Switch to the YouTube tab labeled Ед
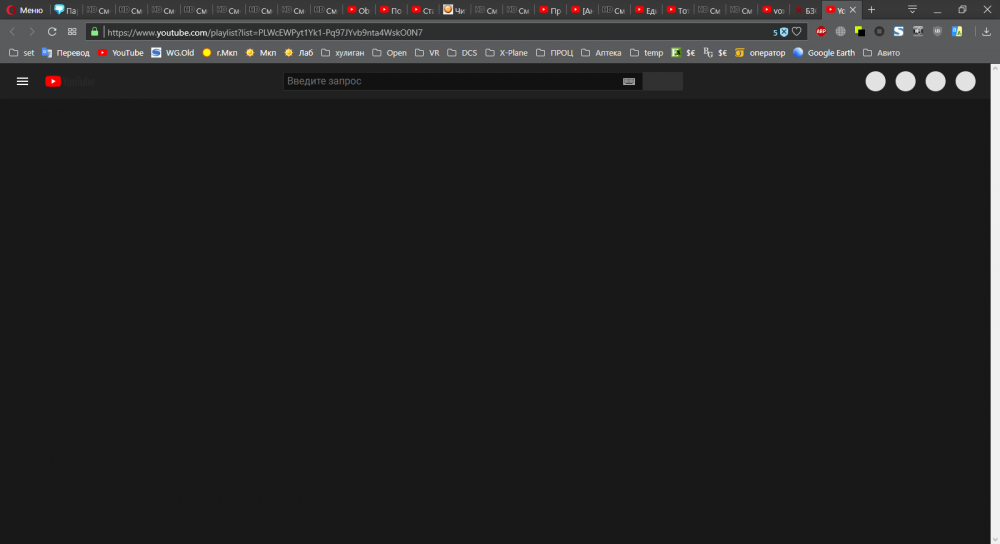This screenshot has width=1000, height=544. [646, 10]
